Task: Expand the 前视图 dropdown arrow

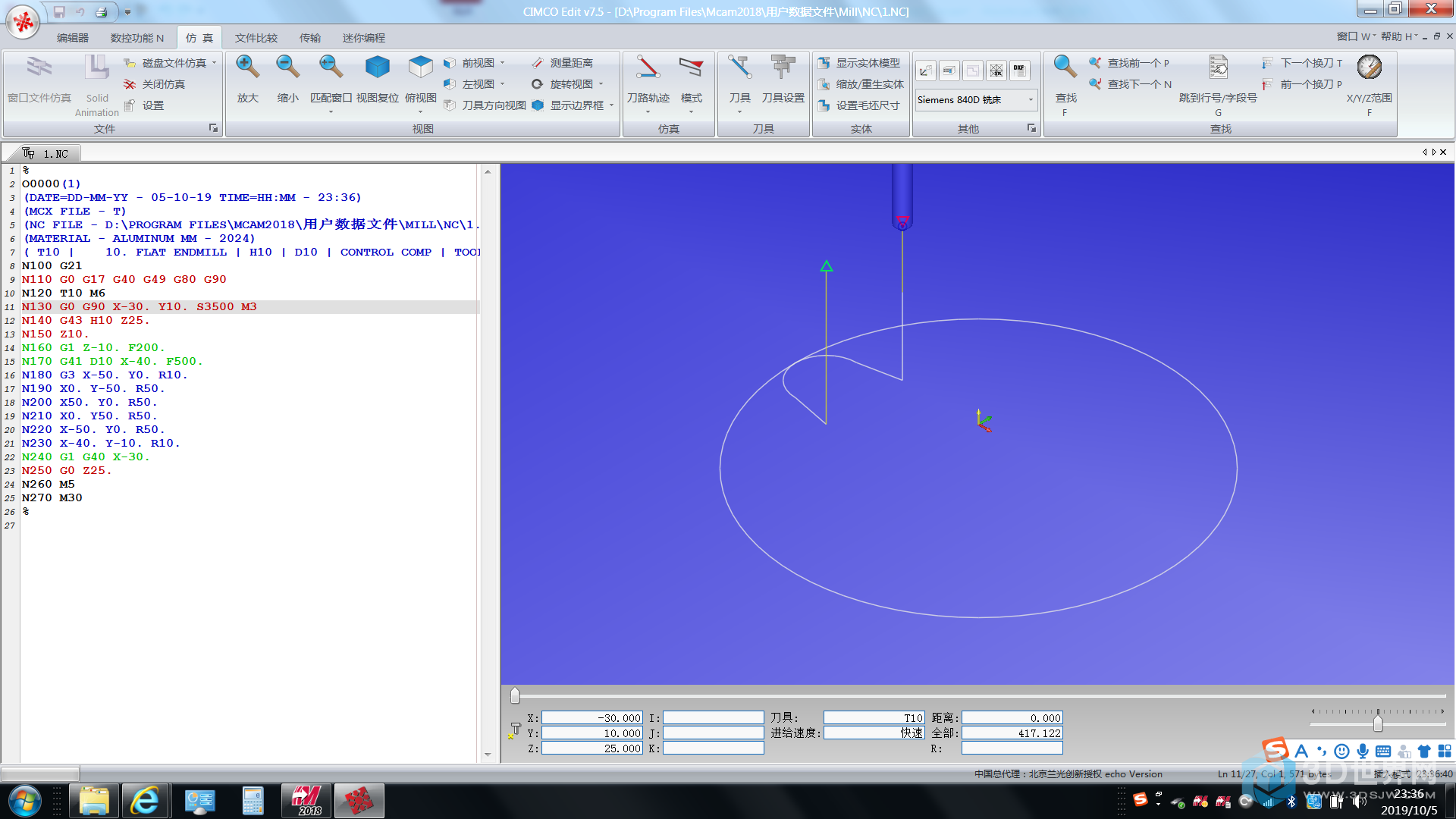Action: [x=502, y=63]
